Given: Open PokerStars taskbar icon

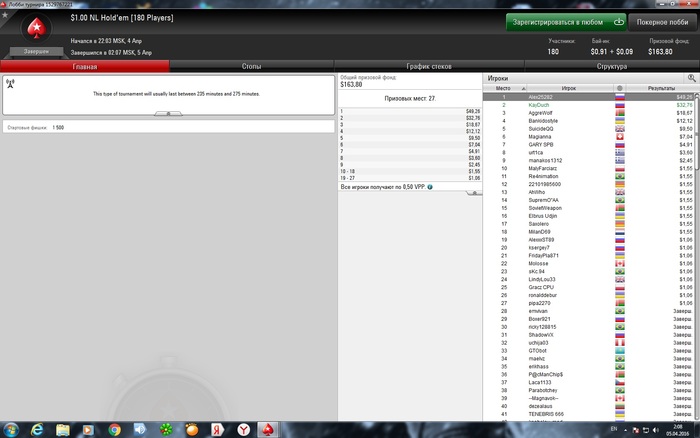Looking at the screenshot, I should point(268,430).
